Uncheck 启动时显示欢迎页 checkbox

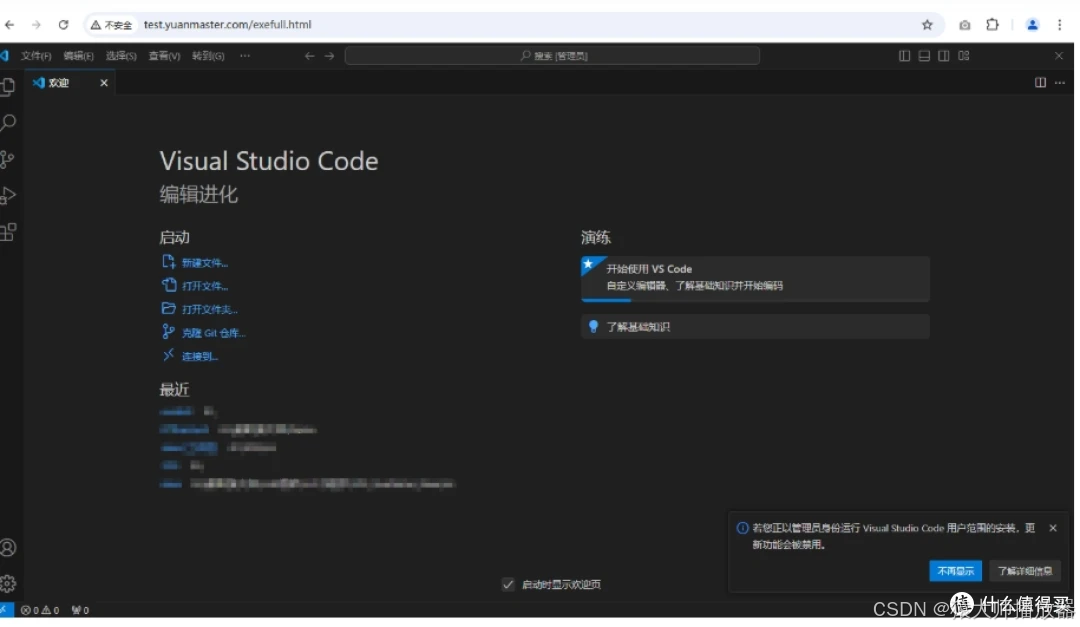tap(508, 584)
